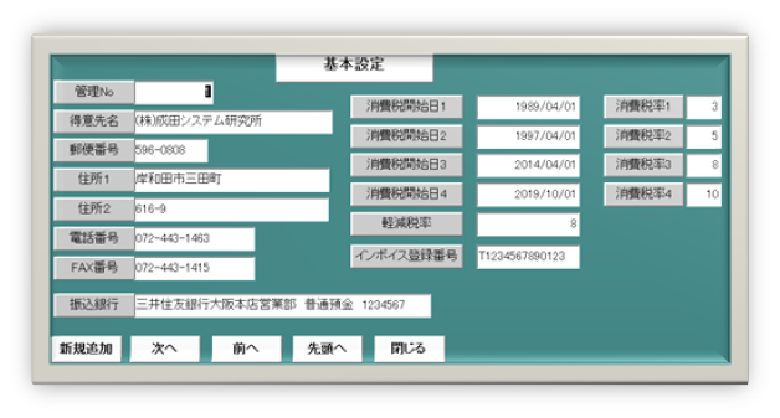Go to next record with 次へ

pyautogui.click(x=164, y=349)
